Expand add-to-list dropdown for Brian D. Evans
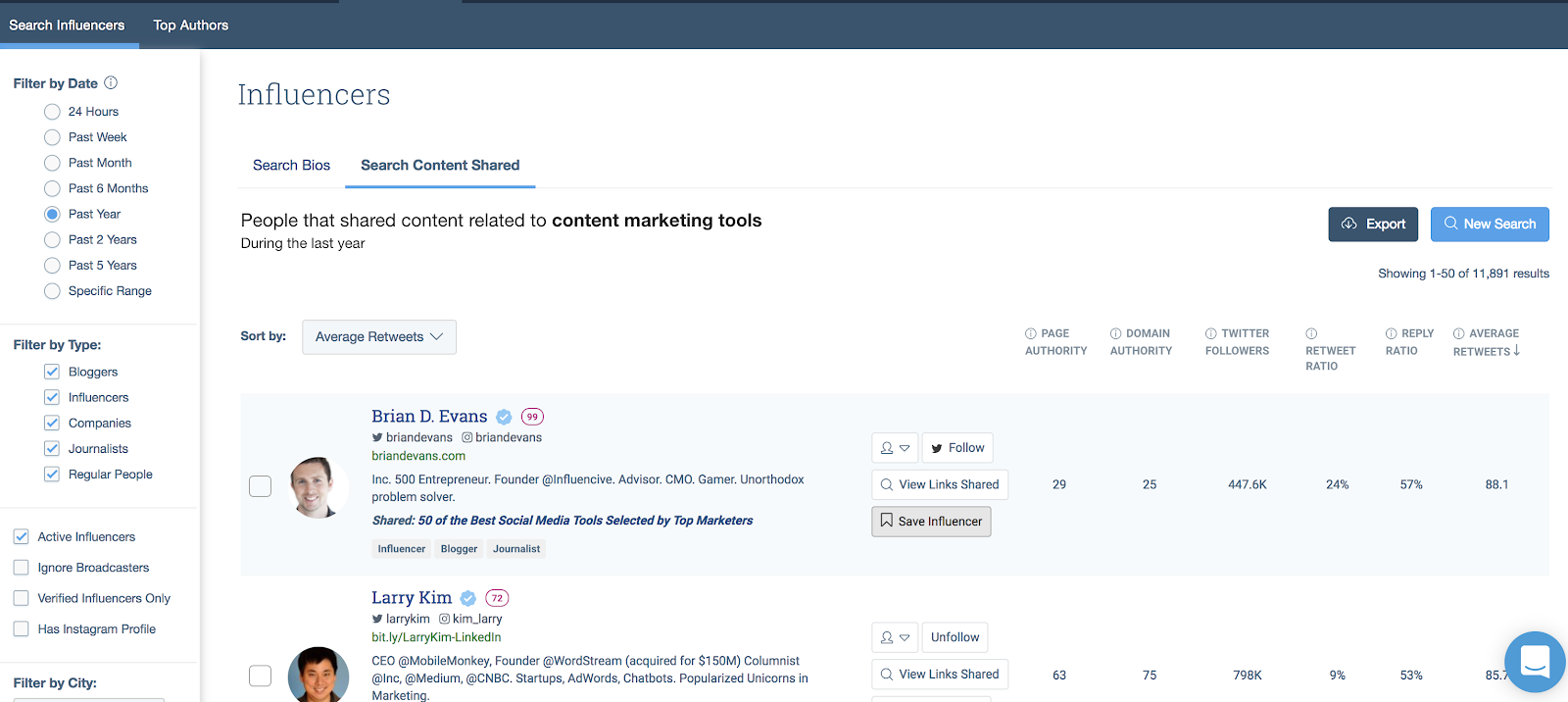 coord(895,448)
